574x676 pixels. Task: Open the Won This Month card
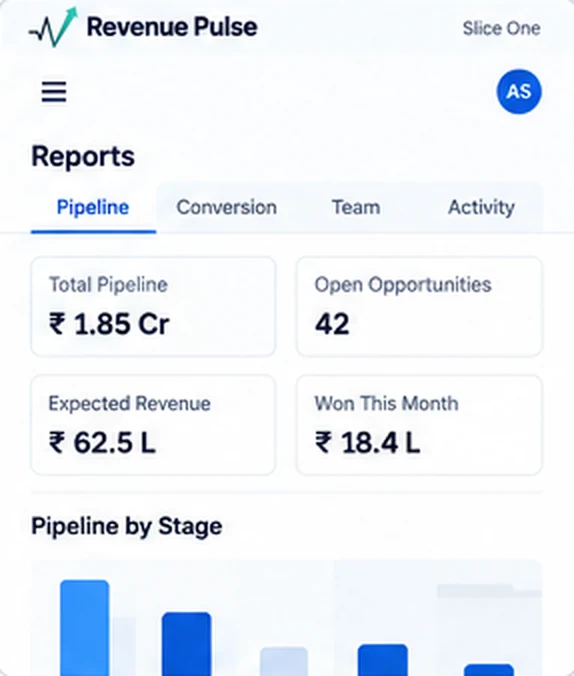419,425
